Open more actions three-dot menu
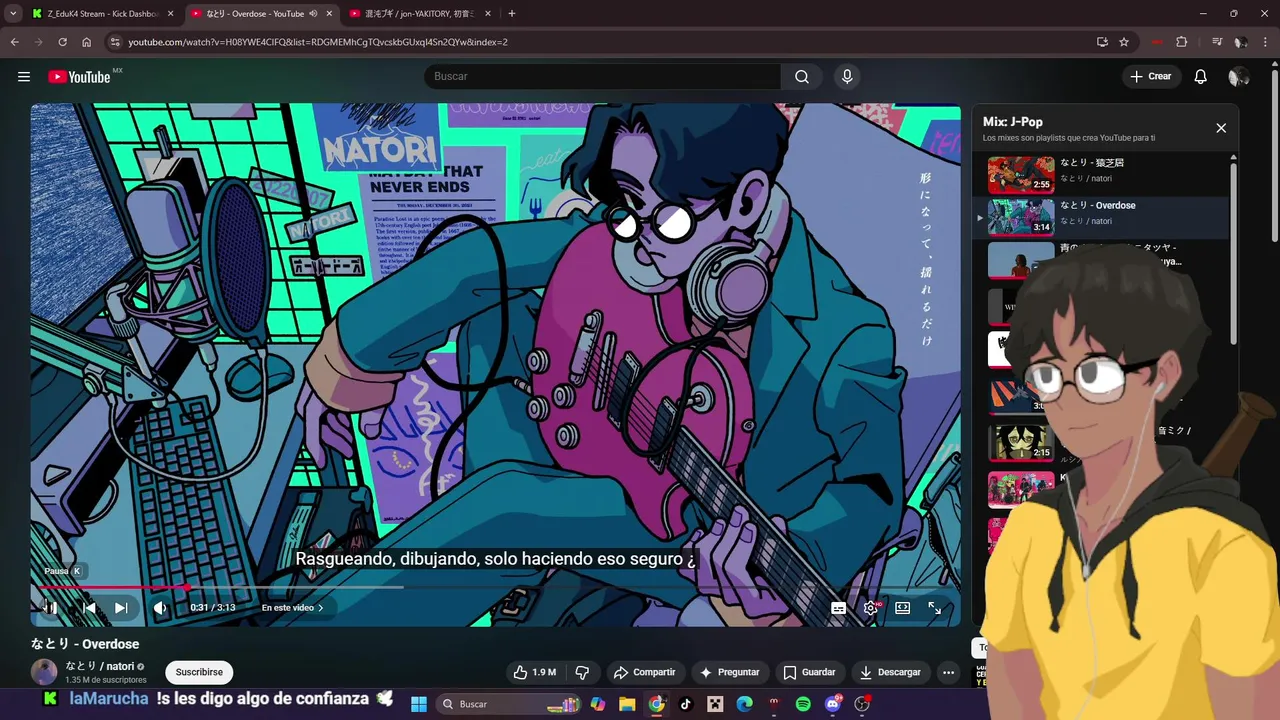Image resolution: width=1280 pixels, height=720 pixels. pyautogui.click(x=948, y=673)
